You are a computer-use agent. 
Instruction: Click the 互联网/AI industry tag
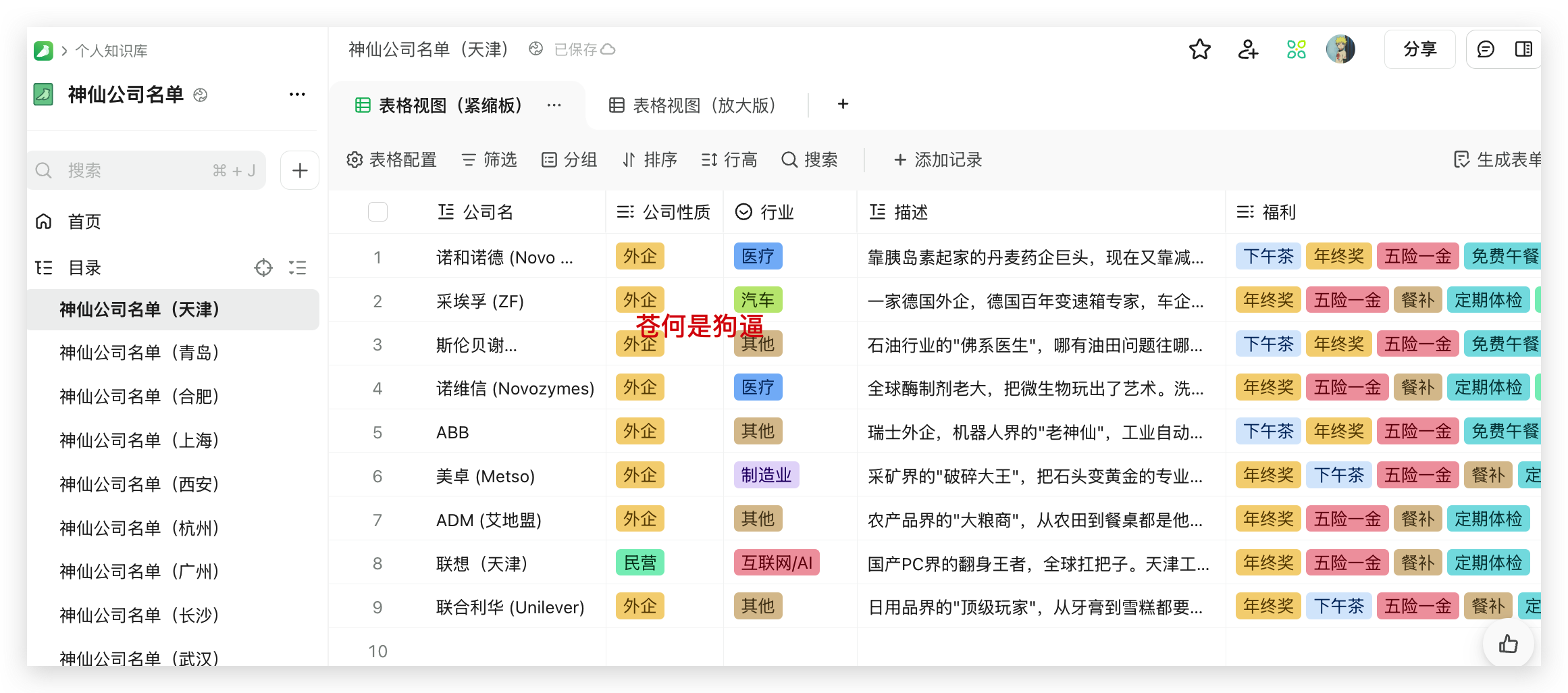pyautogui.click(x=777, y=563)
